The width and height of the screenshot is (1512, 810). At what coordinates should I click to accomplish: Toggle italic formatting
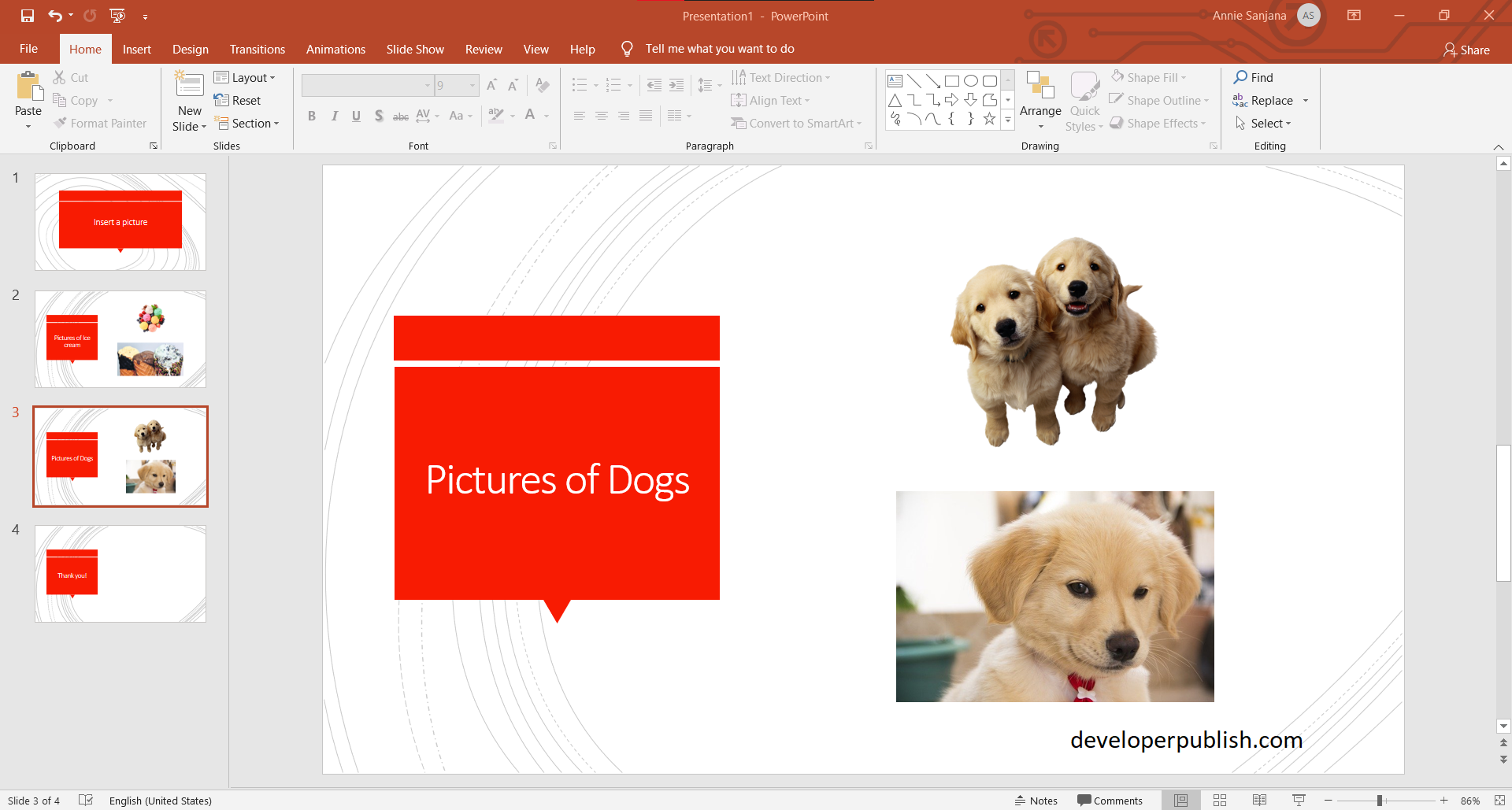(334, 116)
